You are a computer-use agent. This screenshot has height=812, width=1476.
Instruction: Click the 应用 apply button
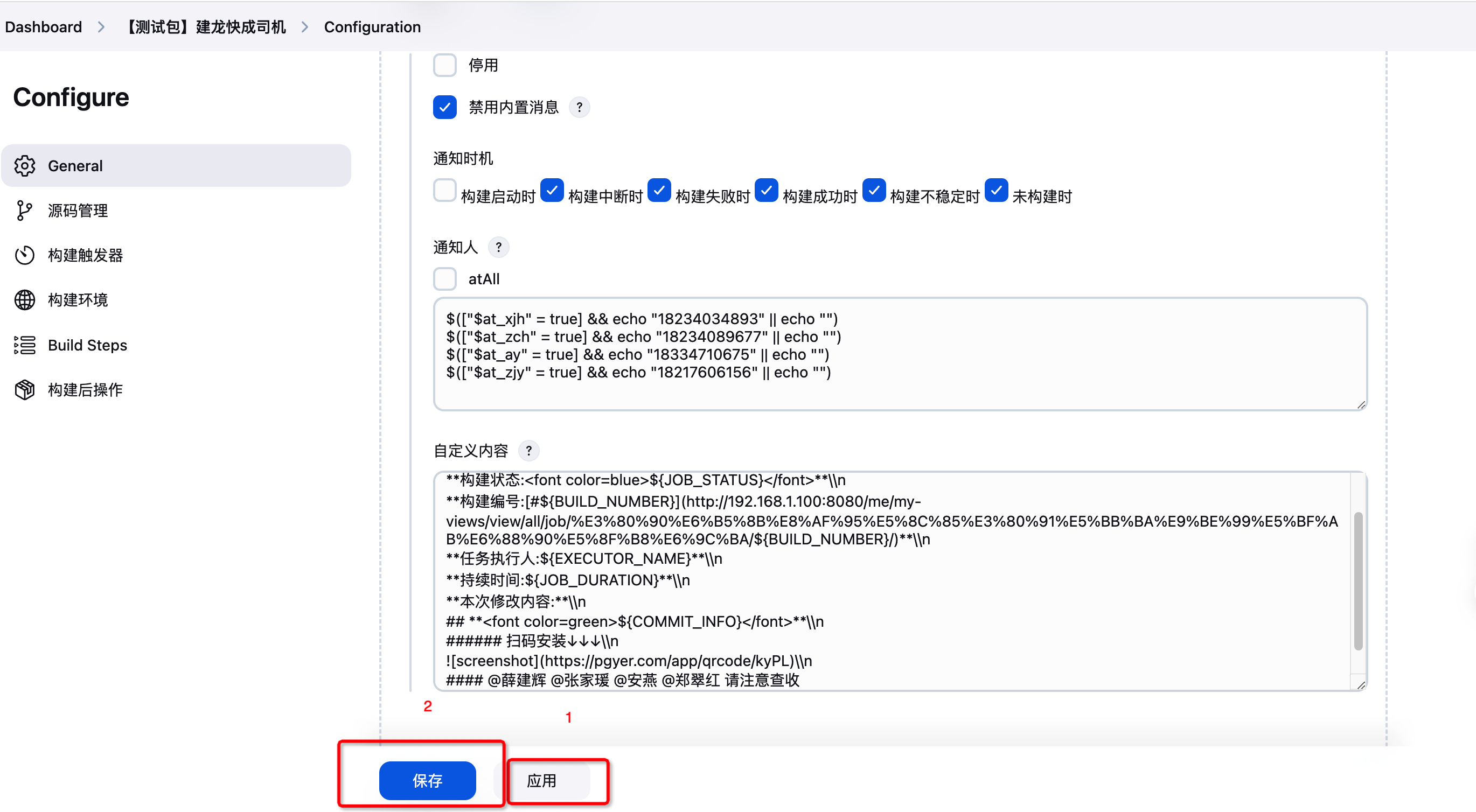click(x=541, y=781)
